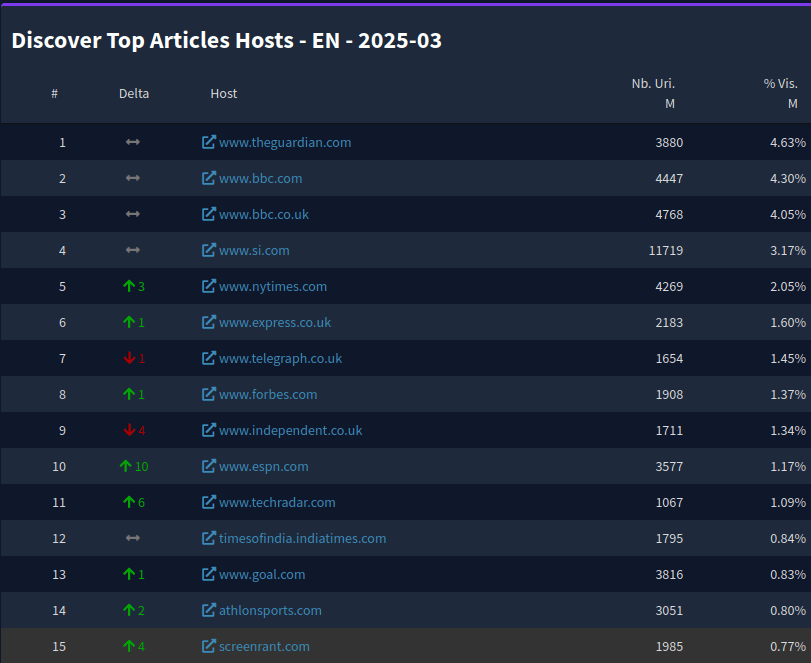Click the green up arrow in nytimes row
The image size is (811, 663).
click(x=129, y=286)
